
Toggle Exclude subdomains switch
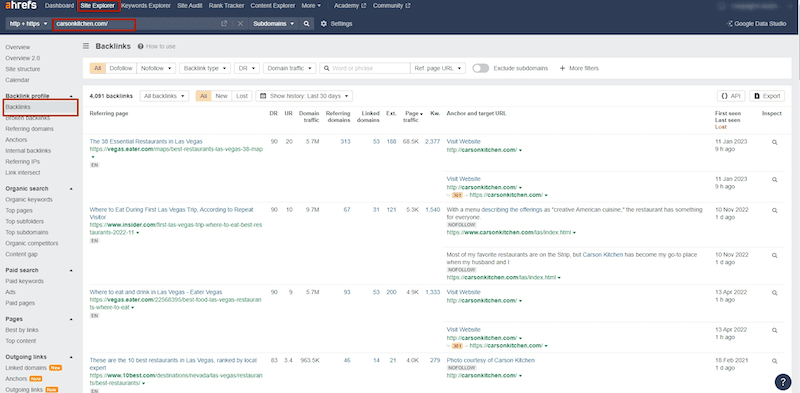coord(481,68)
